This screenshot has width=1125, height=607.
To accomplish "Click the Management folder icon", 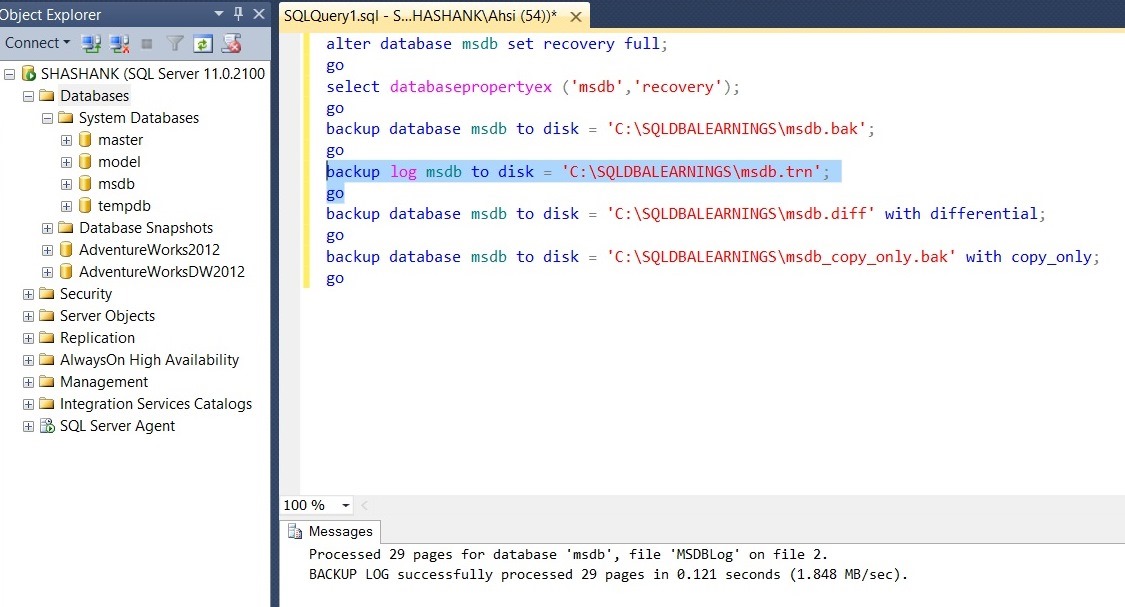I will click(x=47, y=382).
